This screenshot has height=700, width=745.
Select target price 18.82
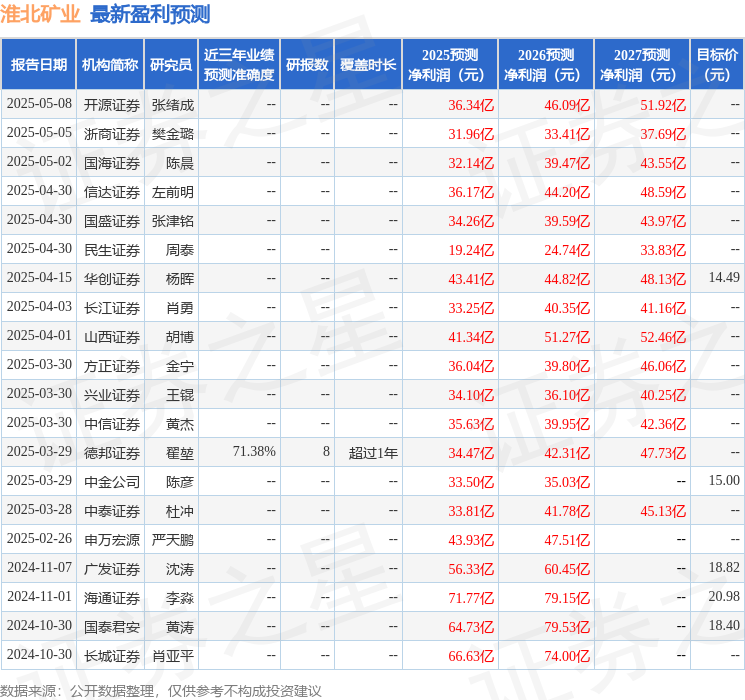tap(724, 567)
